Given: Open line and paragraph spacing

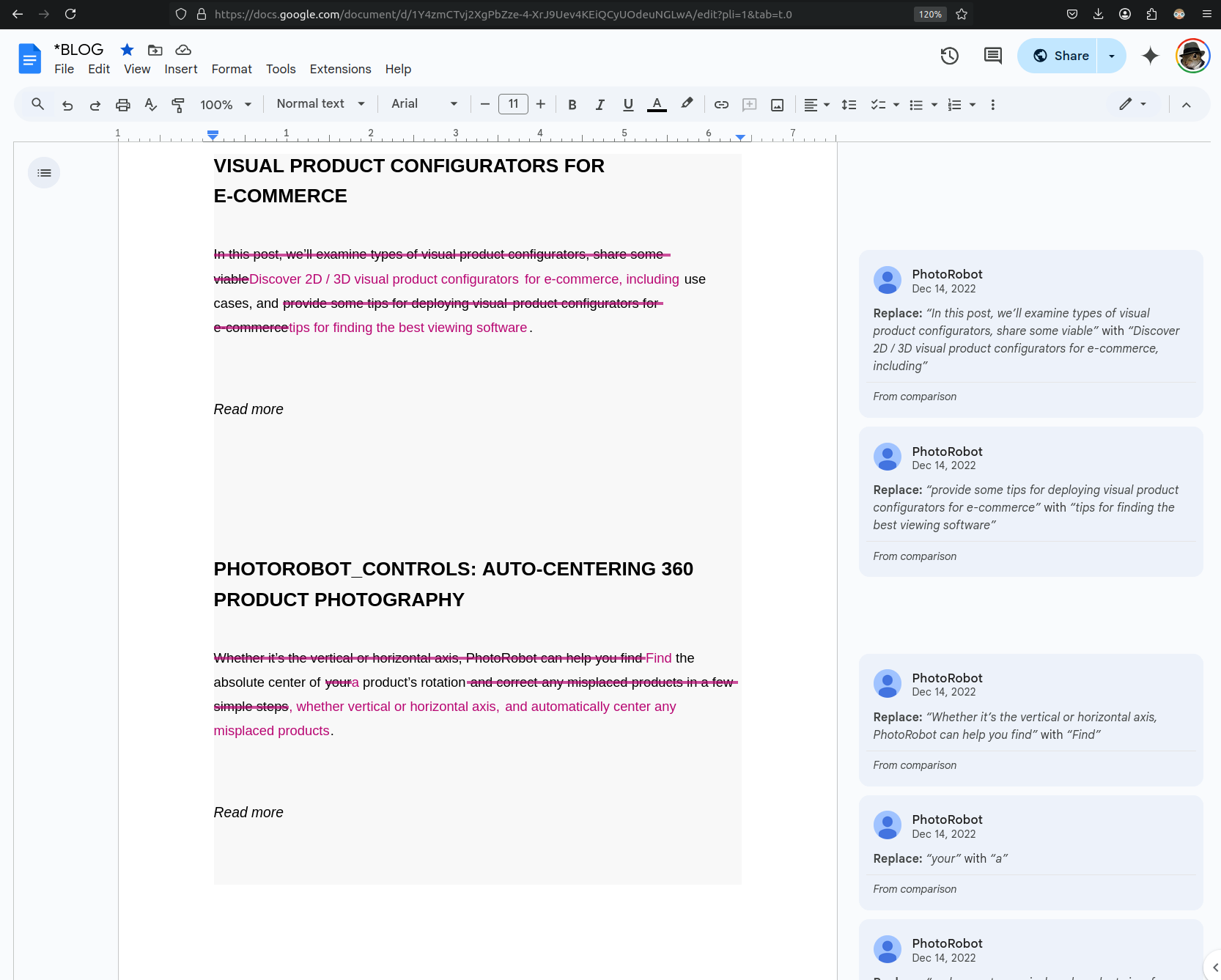Looking at the screenshot, I should [x=849, y=105].
